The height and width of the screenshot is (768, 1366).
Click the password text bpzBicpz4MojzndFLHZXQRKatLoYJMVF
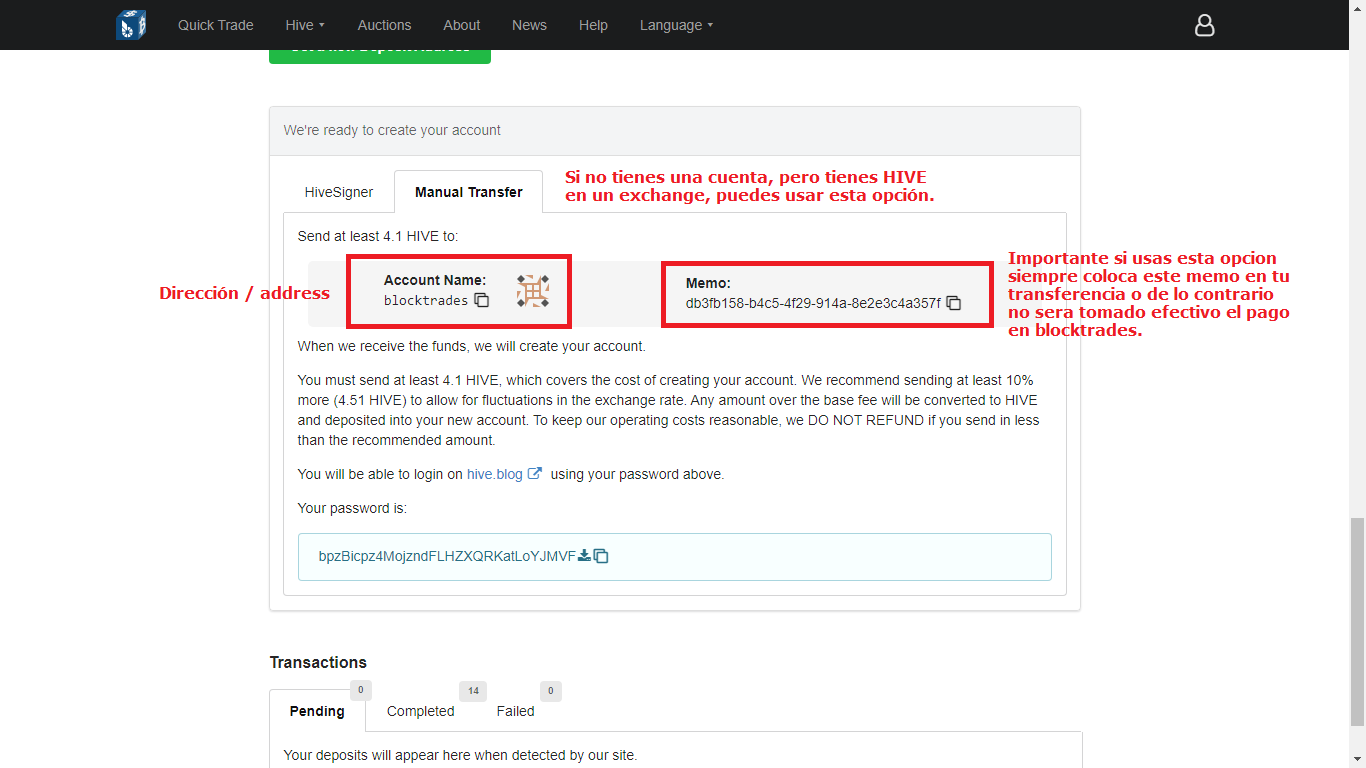tap(447, 556)
